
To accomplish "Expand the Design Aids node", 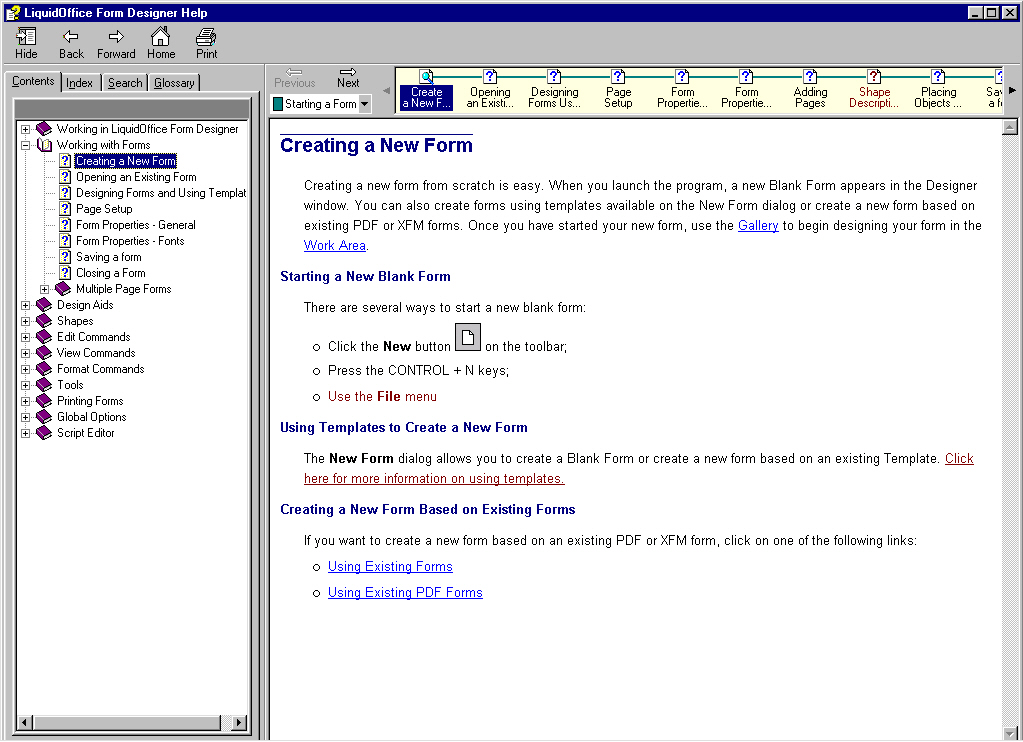I will tap(25, 305).
